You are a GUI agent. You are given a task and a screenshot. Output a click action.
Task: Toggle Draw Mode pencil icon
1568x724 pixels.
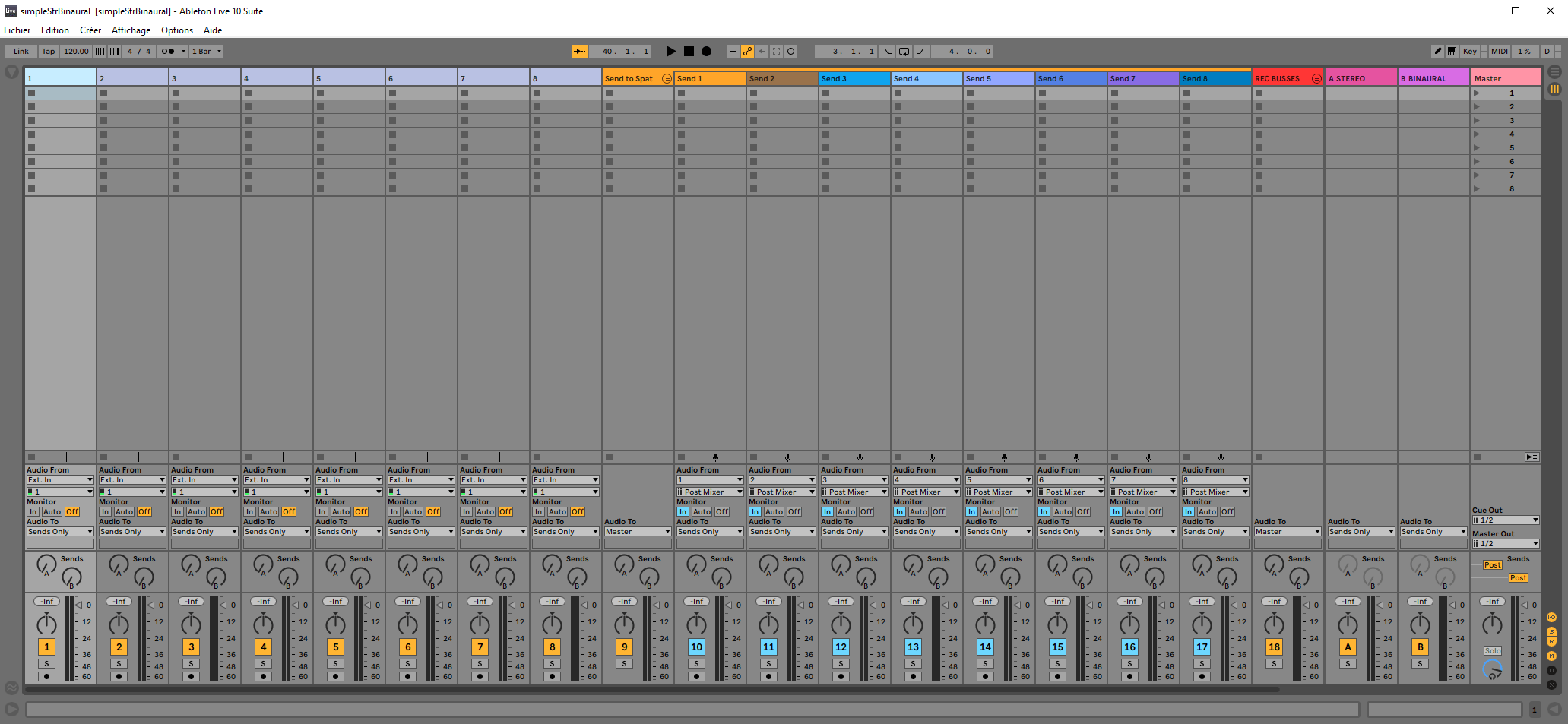1437,52
